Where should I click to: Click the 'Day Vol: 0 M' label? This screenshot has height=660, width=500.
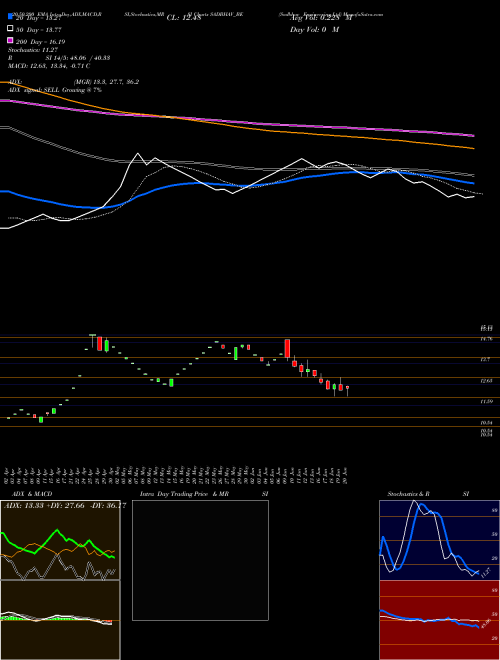pos(314,29)
